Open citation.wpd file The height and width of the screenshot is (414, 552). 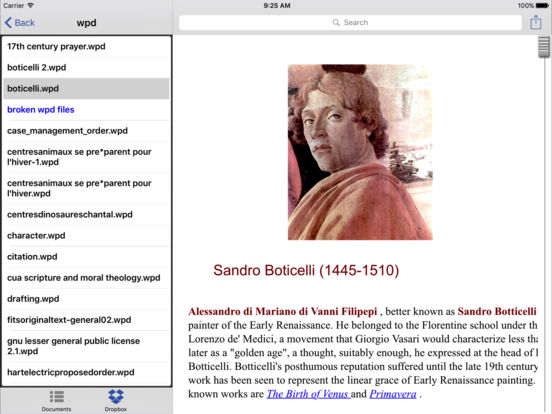point(86,257)
